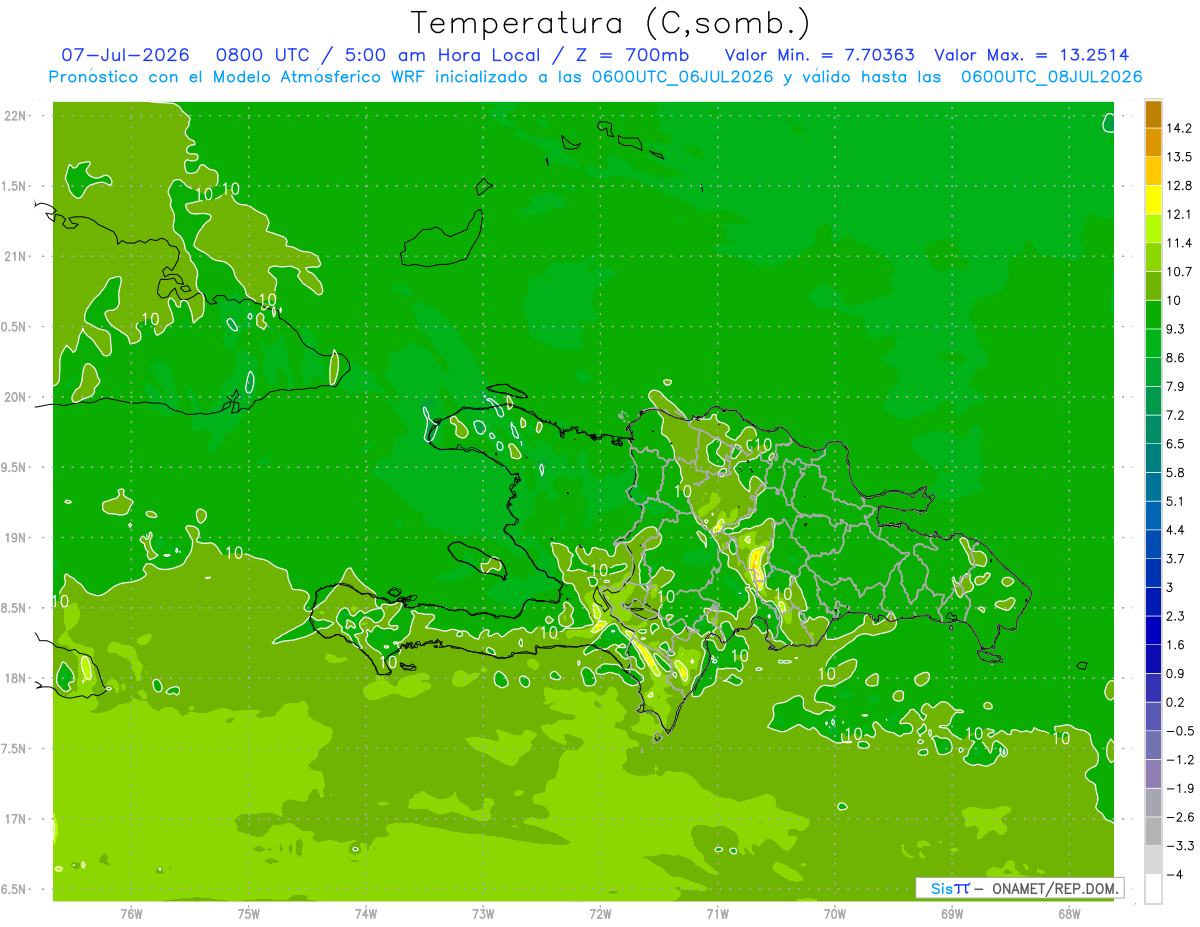Click the '68W' longitude axis label
This screenshot has height=927, width=1200.
1069,915
